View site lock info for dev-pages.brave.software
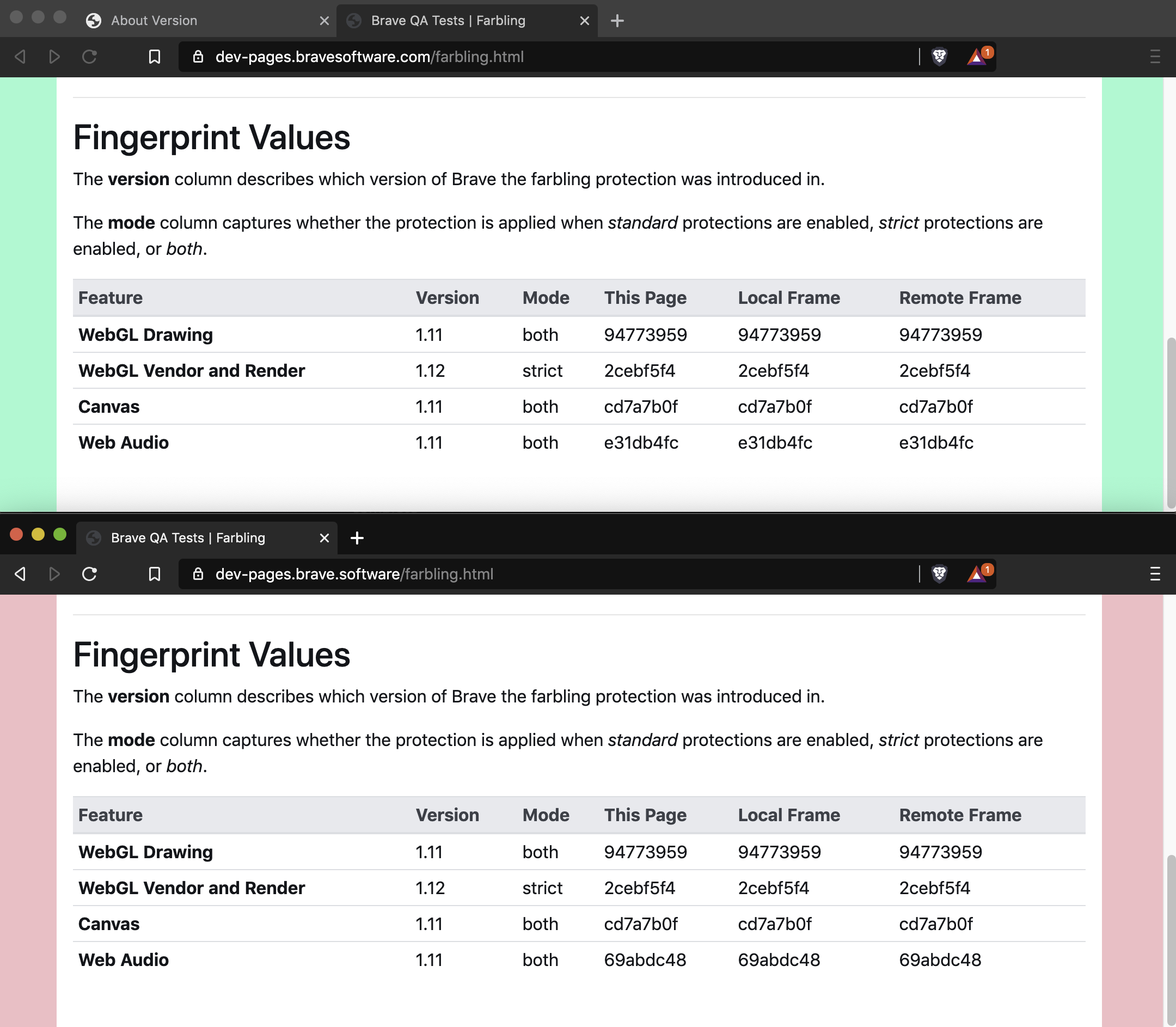The height and width of the screenshot is (1027, 1176). (198, 574)
